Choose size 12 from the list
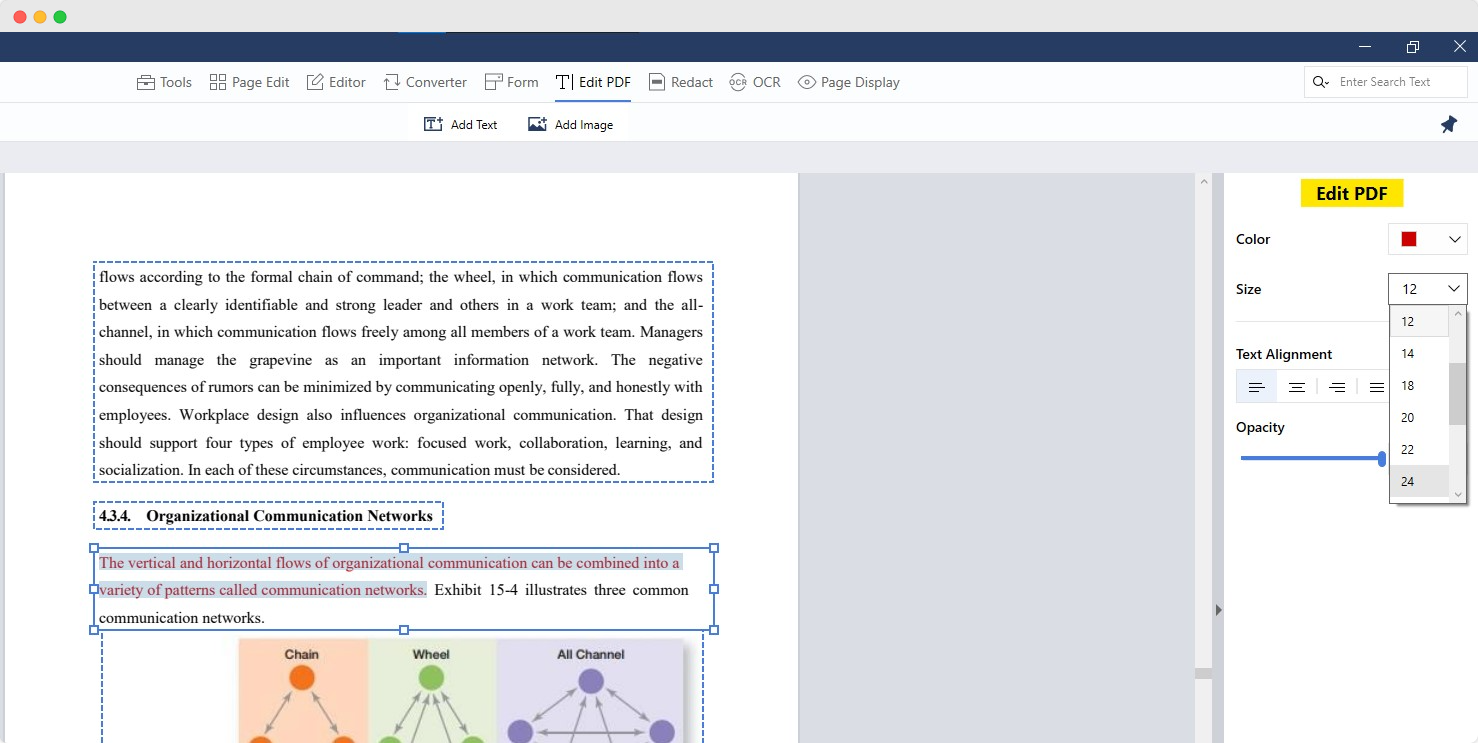Screen dimensions: 1478x743 (x=1419, y=322)
